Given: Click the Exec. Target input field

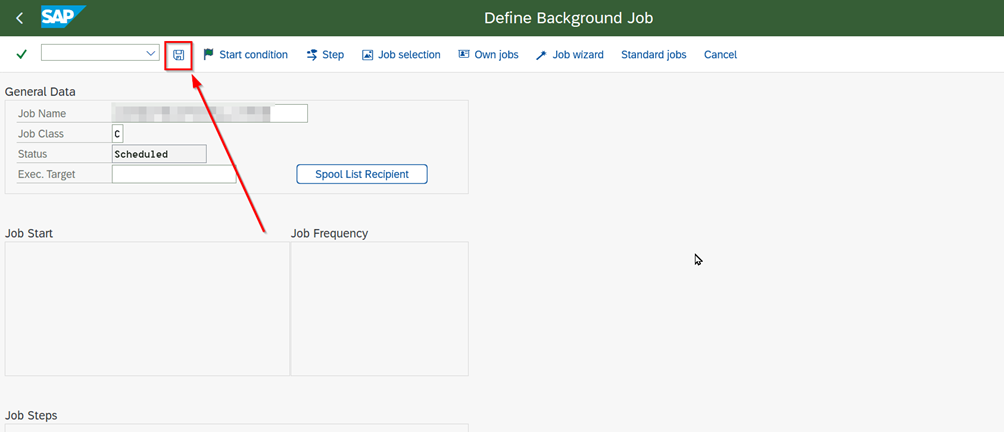Looking at the screenshot, I should click(x=174, y=174).
